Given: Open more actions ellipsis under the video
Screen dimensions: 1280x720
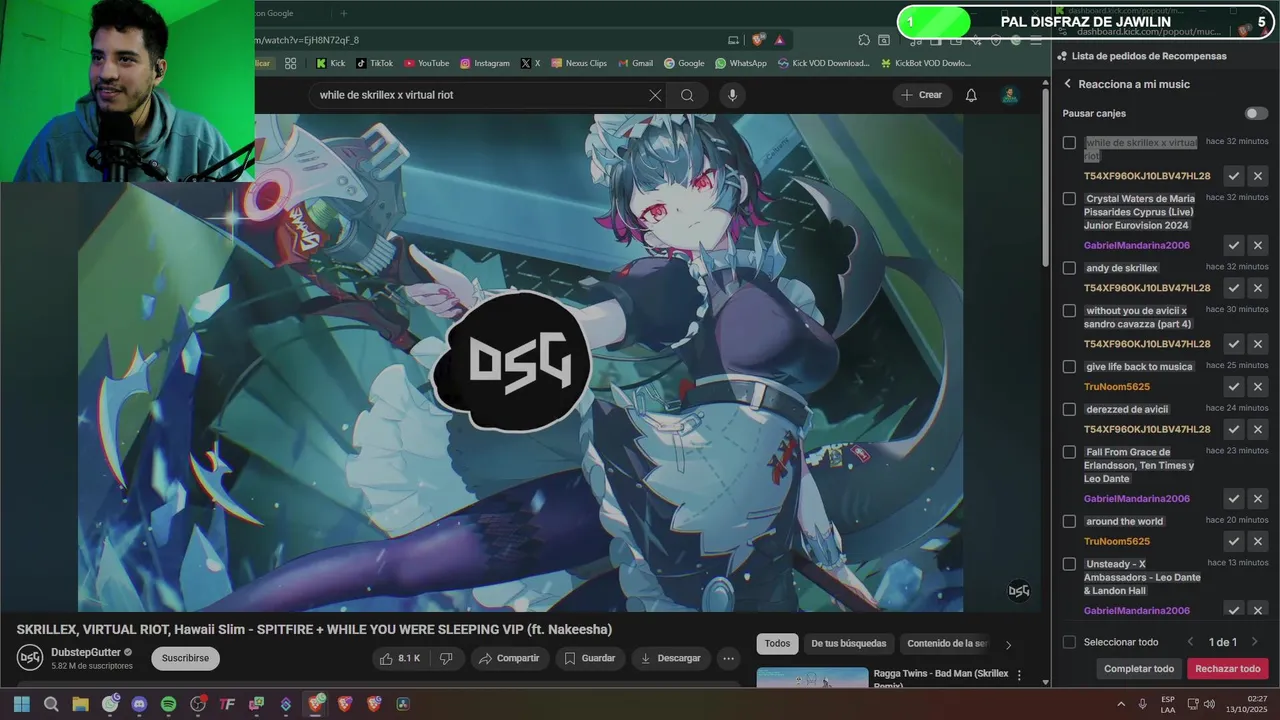Looking at the screenshot, I should [728, 658].
